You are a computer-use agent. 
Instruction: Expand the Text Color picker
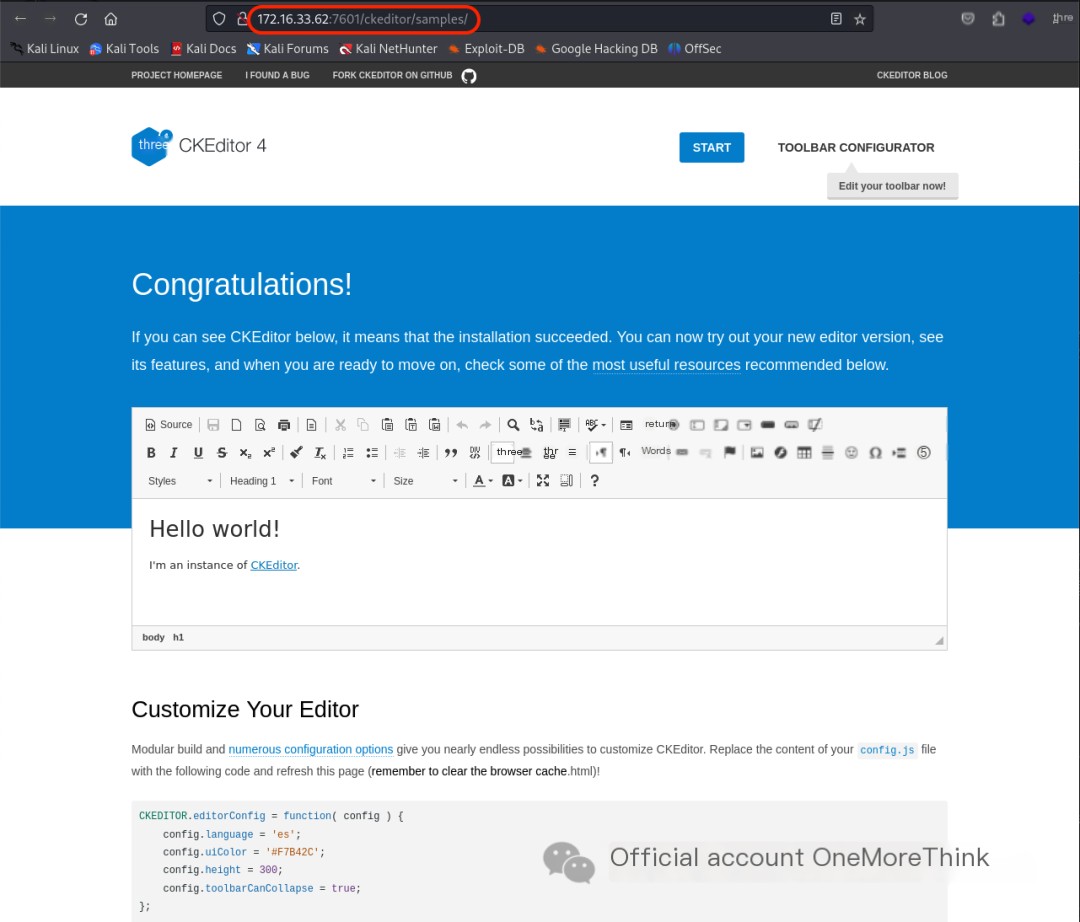[483, 481]
